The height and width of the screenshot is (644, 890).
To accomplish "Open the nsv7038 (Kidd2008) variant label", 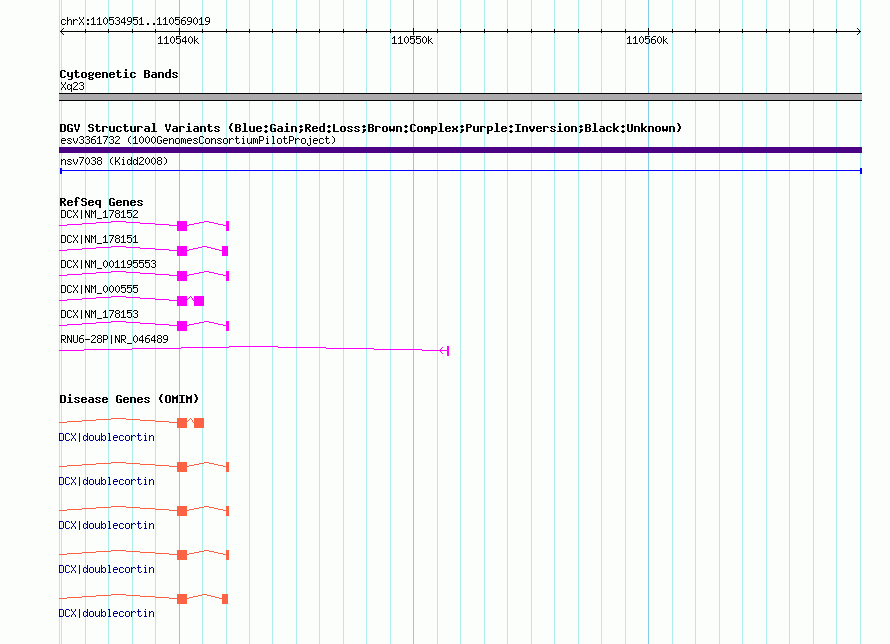I will click(x=114, y=161).
